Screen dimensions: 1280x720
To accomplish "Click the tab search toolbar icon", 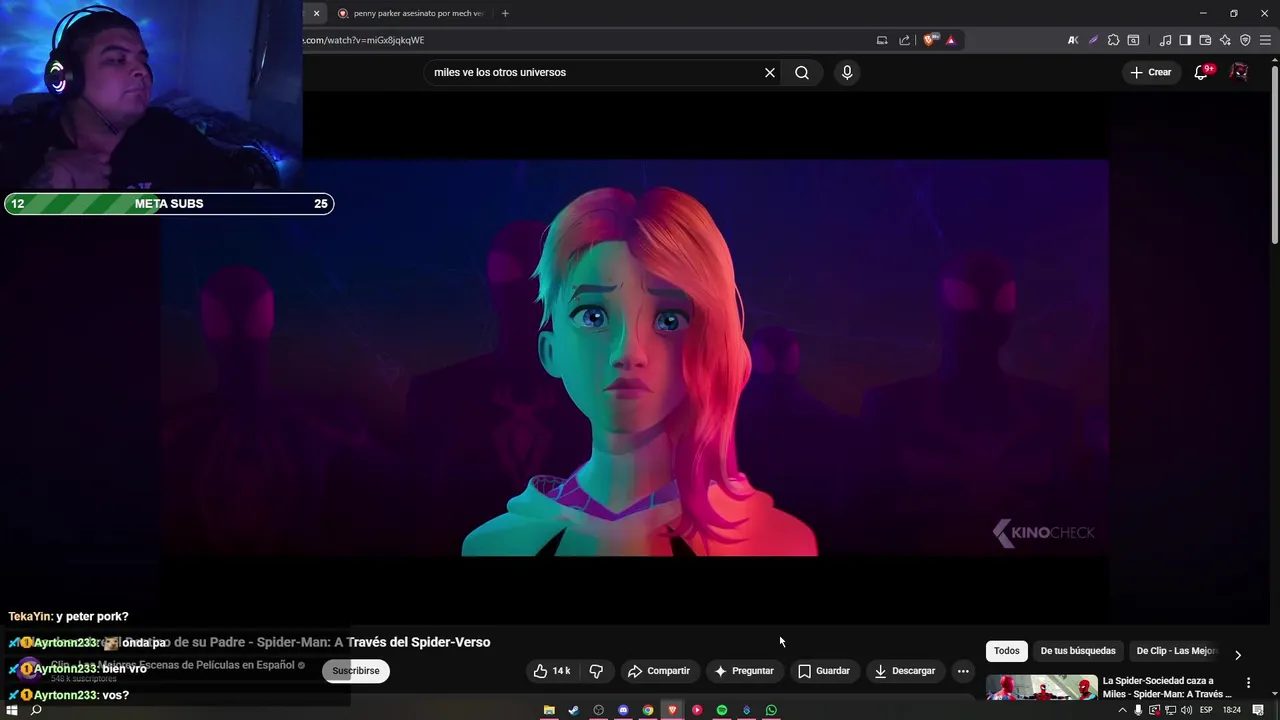I will click(1133, 40).
